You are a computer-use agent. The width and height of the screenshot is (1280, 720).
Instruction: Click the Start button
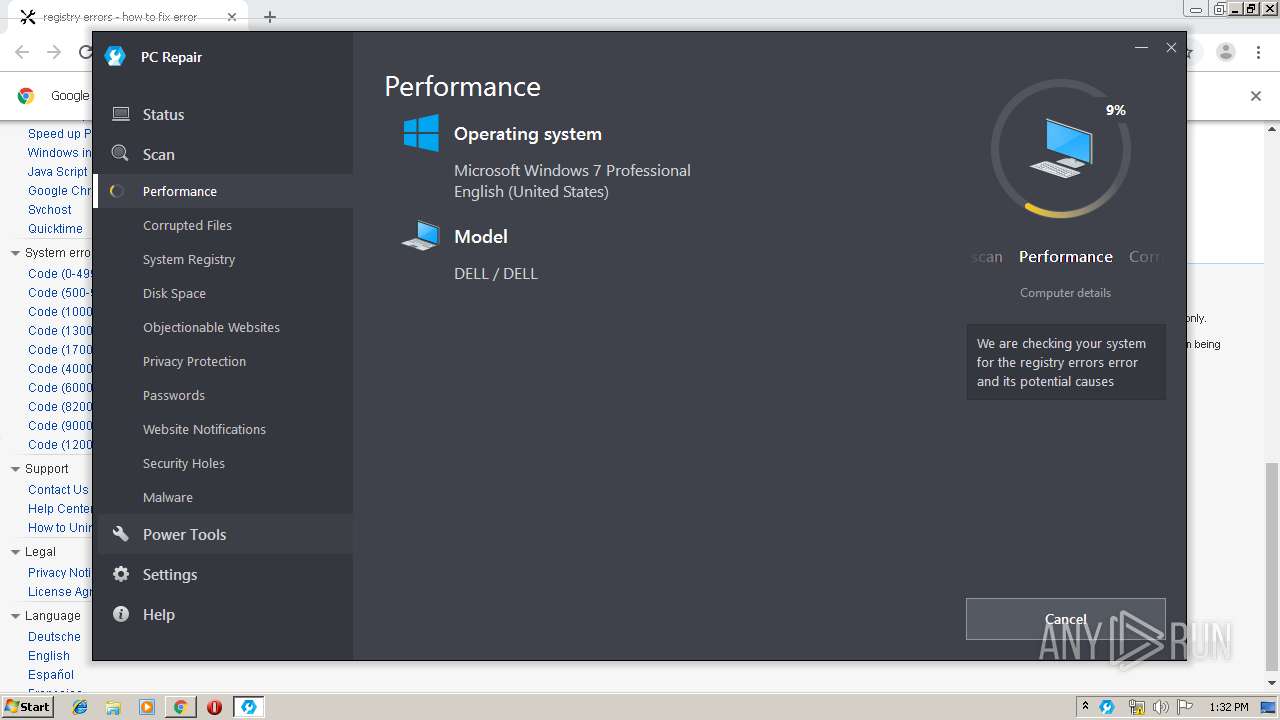coord(28,706)
